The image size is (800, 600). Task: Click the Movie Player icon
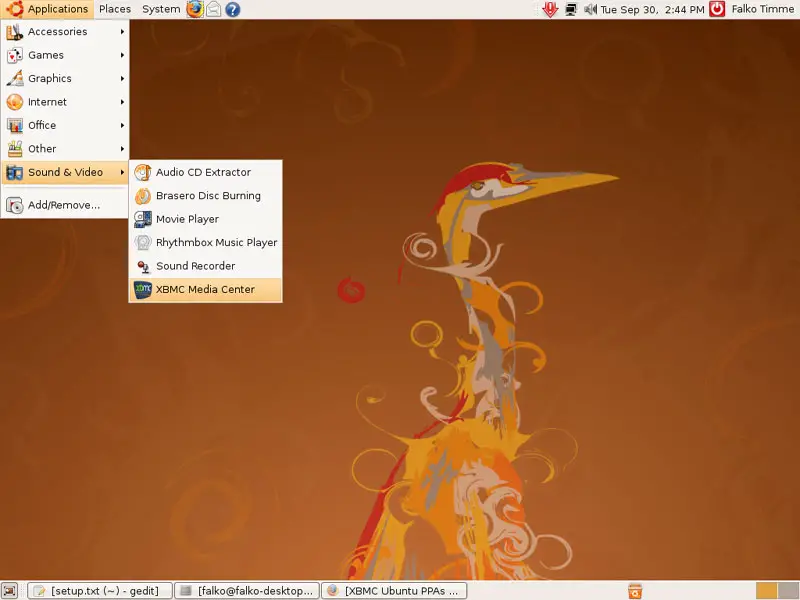click(x=143, y=219)
